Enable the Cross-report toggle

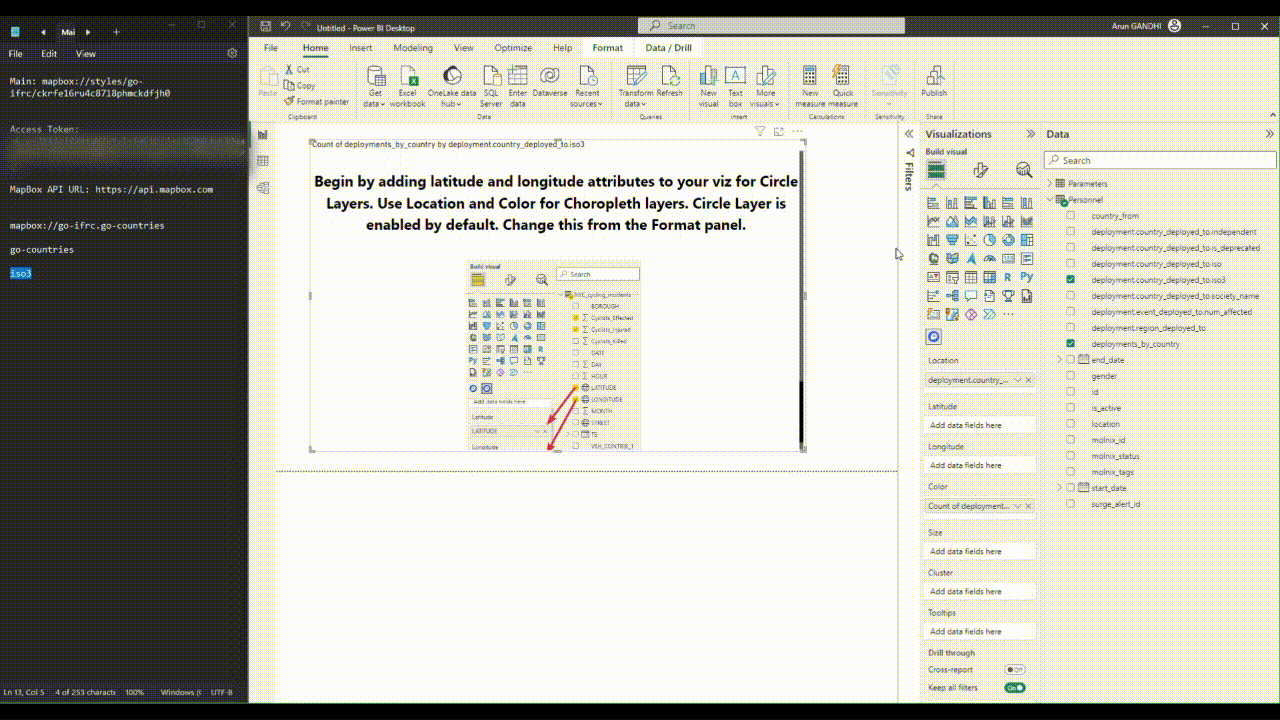click(1015, 670)
